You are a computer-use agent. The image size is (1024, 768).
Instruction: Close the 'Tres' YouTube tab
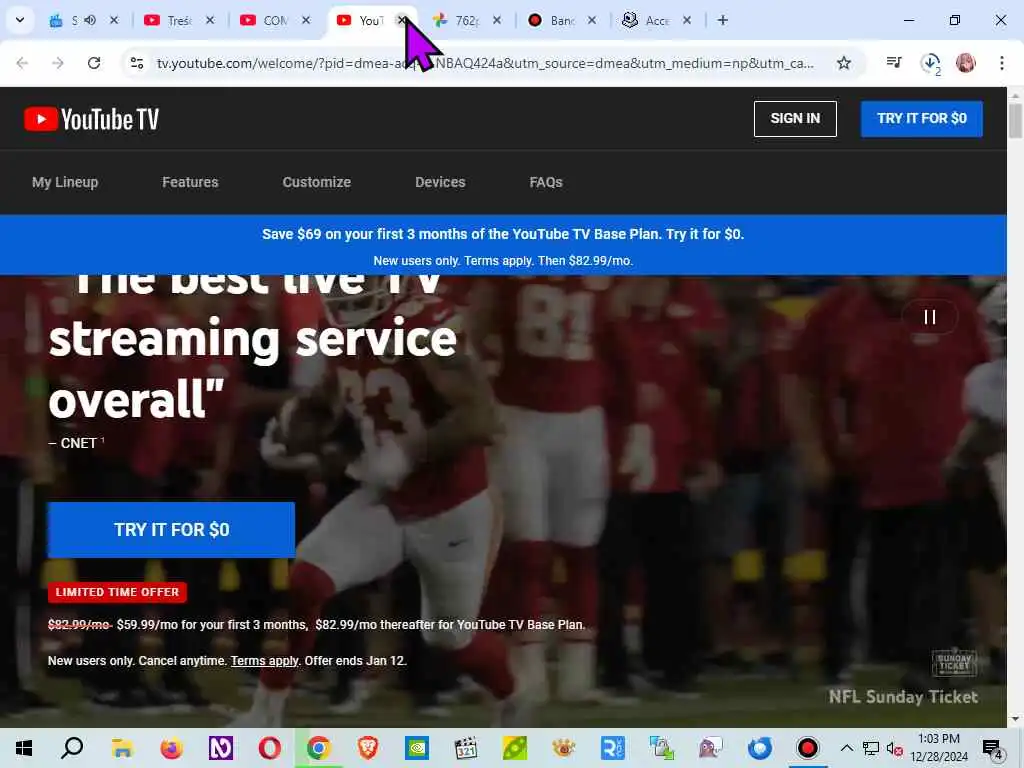210,20
